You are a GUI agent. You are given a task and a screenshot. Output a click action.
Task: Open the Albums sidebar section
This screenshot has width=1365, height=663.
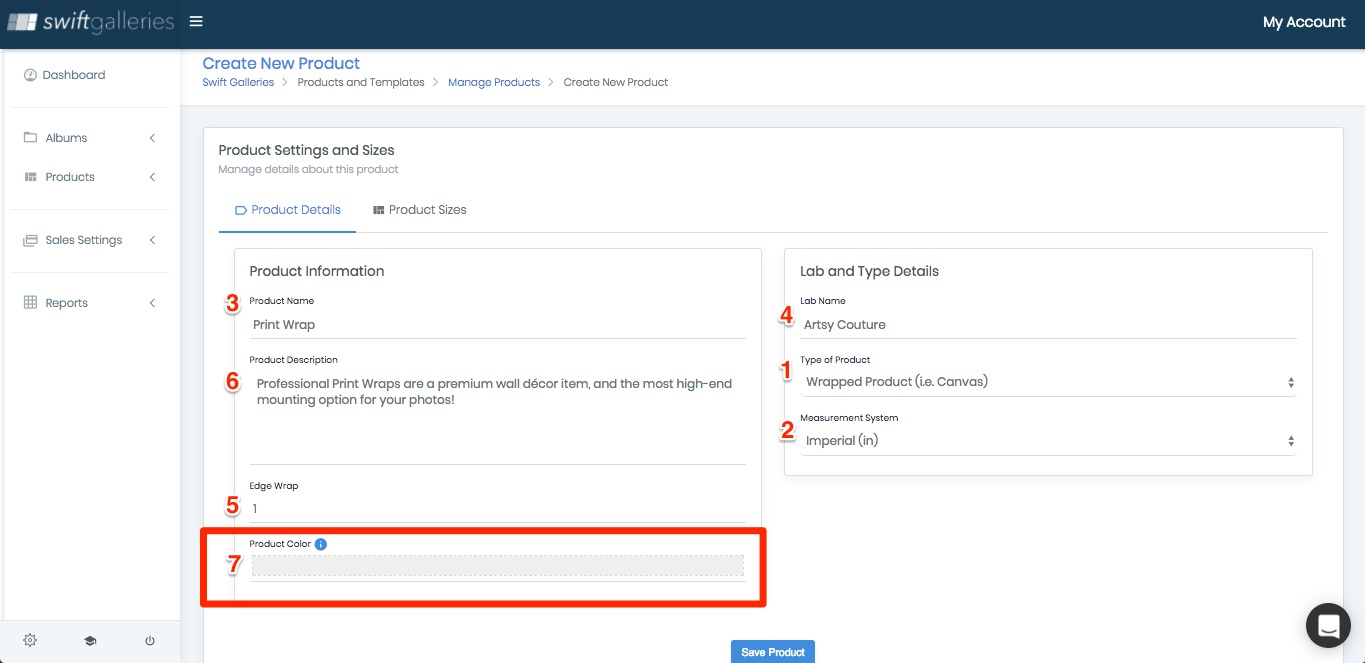pyautogui.click(x=66, y=138)
